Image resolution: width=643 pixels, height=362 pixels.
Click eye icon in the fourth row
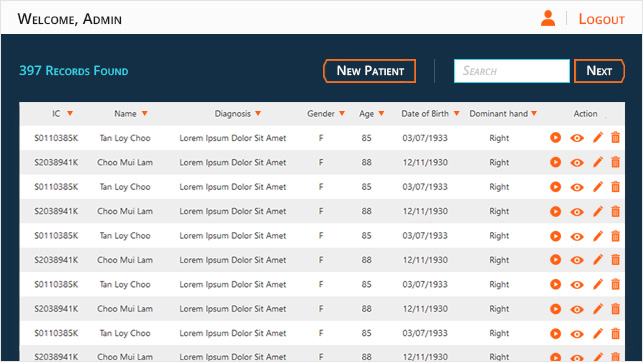[577, 212]
